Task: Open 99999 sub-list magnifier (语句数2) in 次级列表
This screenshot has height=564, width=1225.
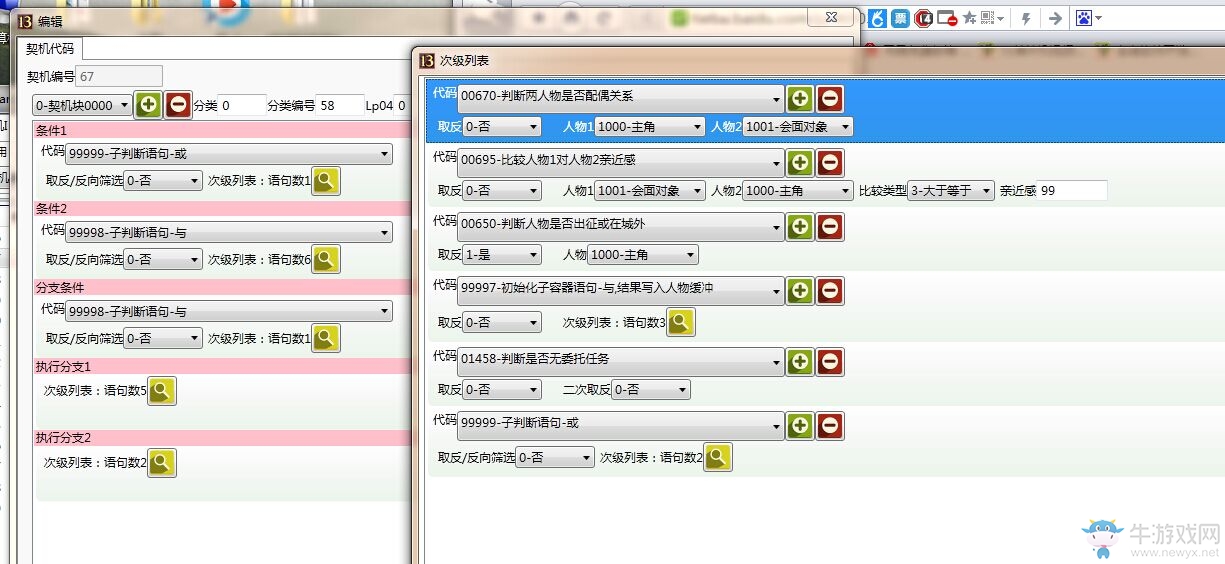Action: [x=718, y=457]
